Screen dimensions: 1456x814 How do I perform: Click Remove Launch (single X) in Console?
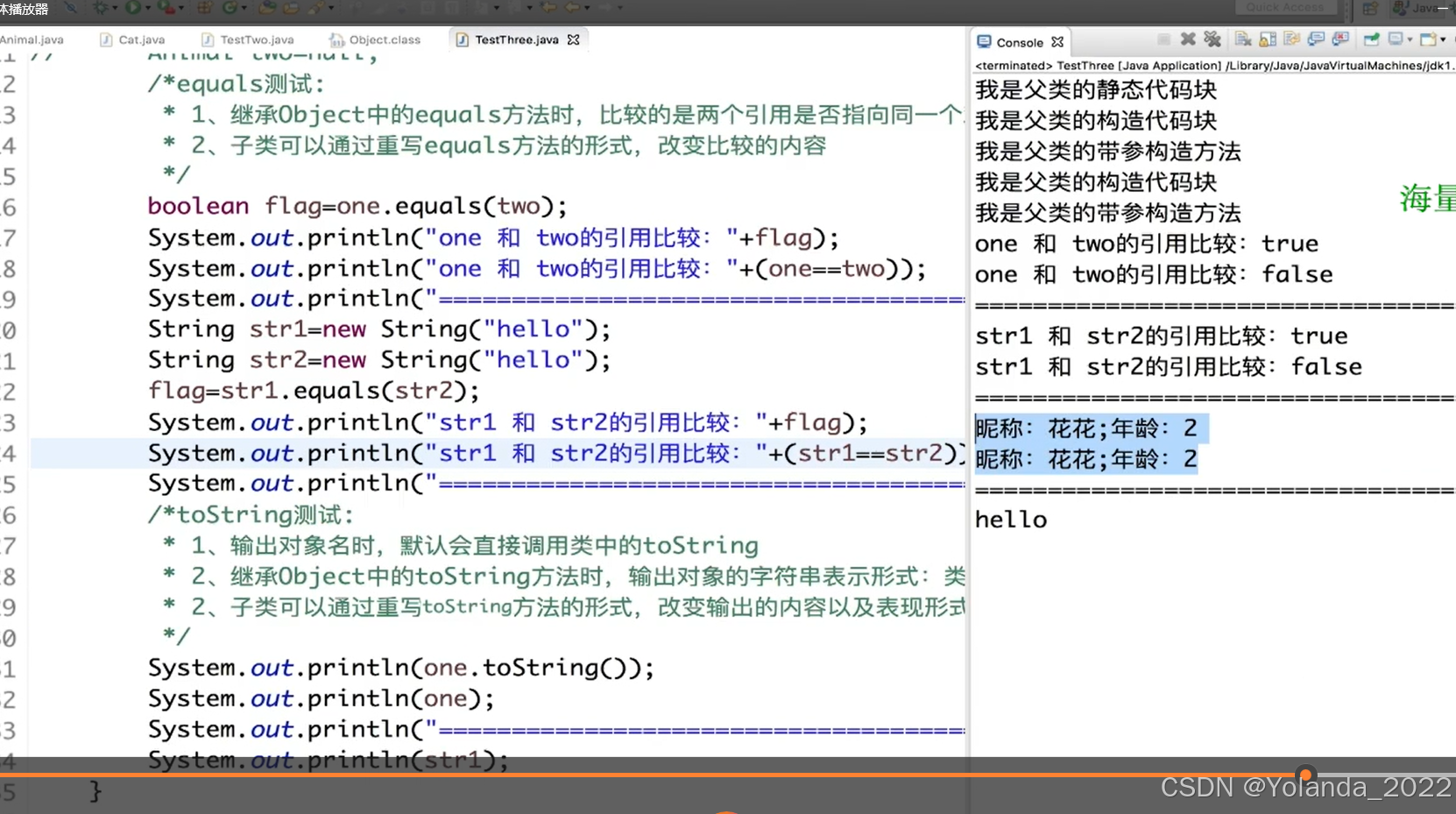(x=1188, y=39)
